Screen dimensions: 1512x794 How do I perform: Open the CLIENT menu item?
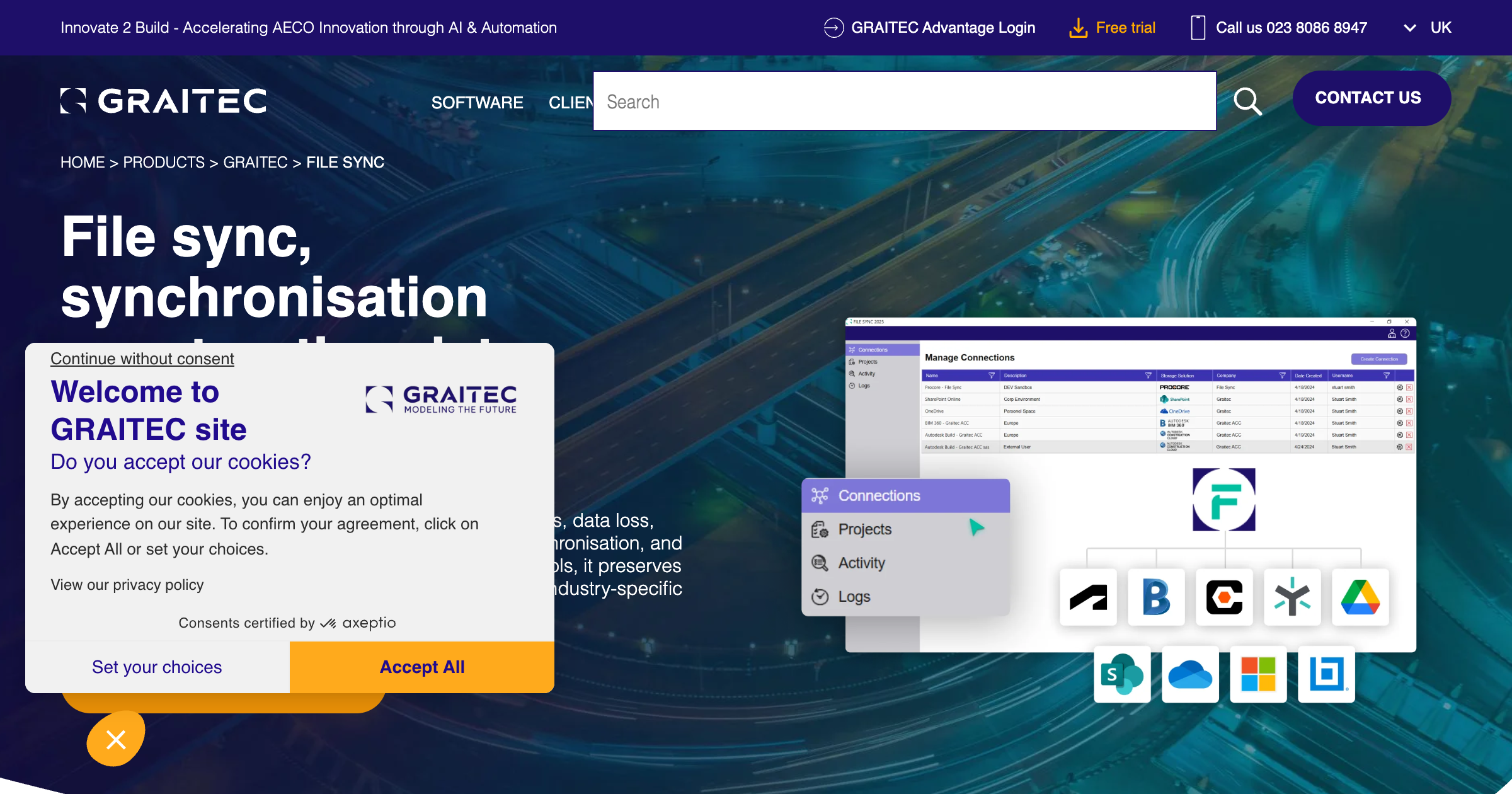pyautogui.click(x=571, y=102)
